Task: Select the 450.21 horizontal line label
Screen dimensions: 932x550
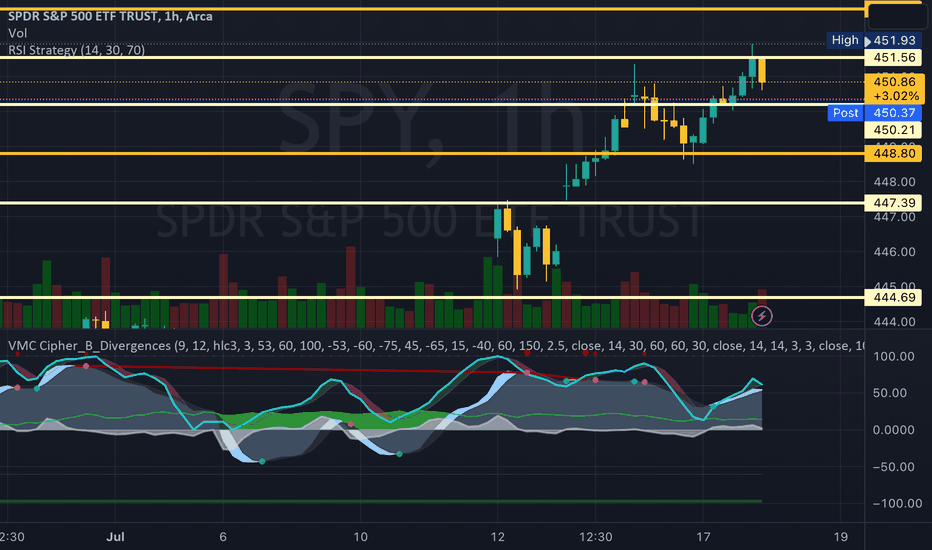Action: [x=893, y=130]
